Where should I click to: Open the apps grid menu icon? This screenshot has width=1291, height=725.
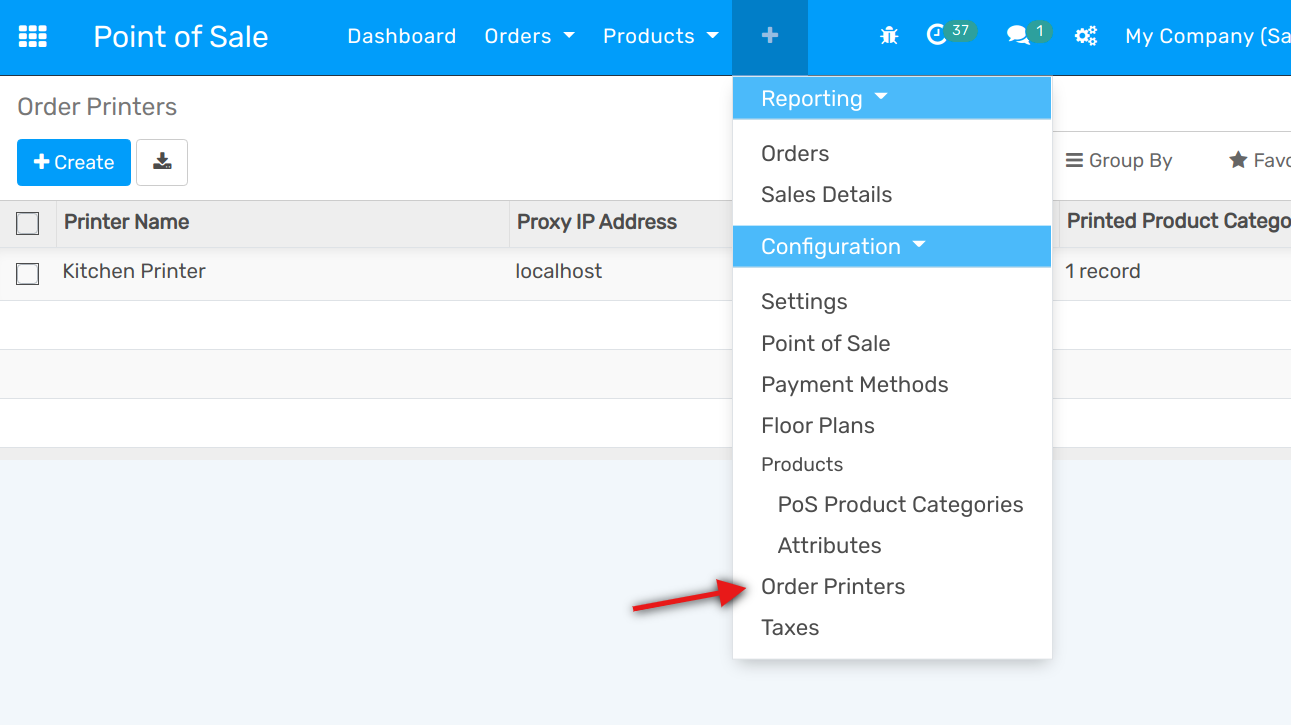point(33,37)
